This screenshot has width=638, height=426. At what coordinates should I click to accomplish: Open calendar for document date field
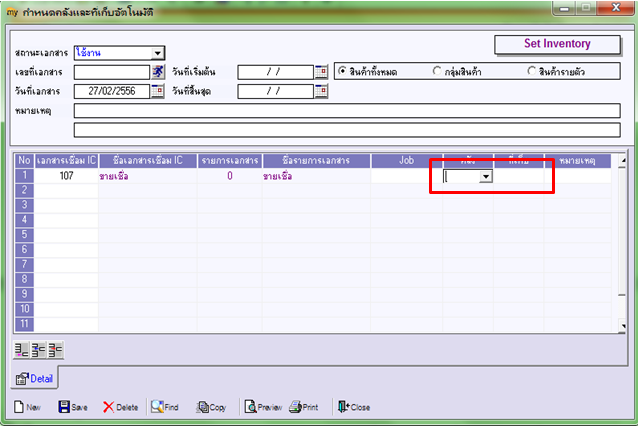coord(157,91)
